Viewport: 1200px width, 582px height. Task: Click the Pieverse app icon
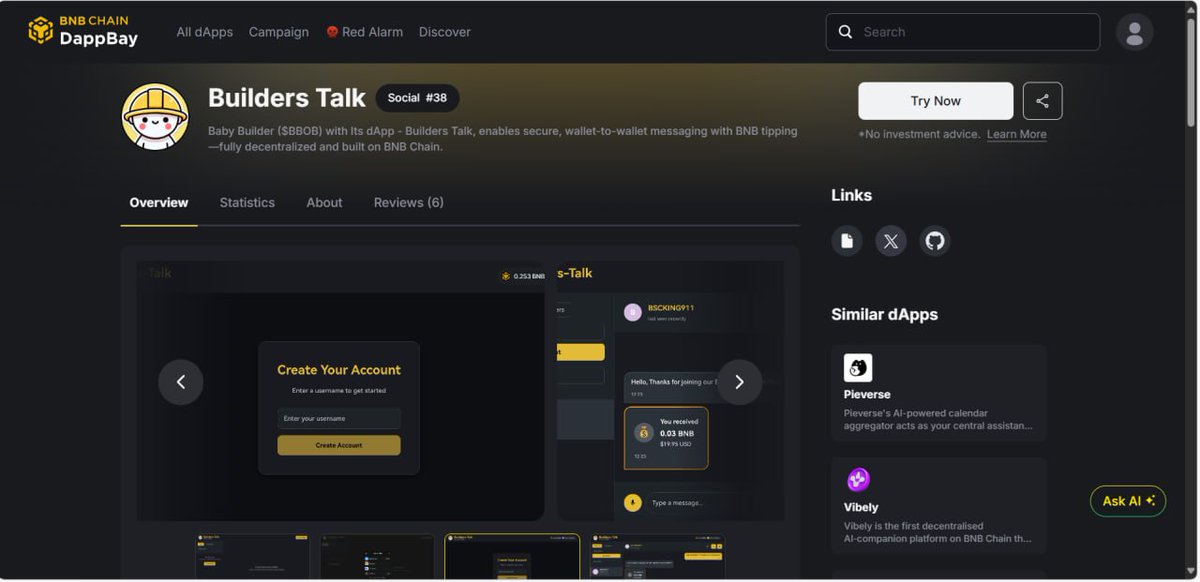tap(858, 368)
